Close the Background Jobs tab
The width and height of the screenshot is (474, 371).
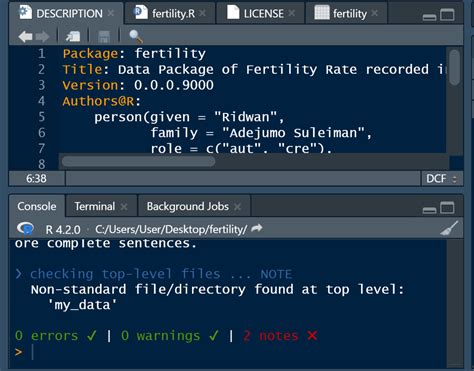pos(237,207)
